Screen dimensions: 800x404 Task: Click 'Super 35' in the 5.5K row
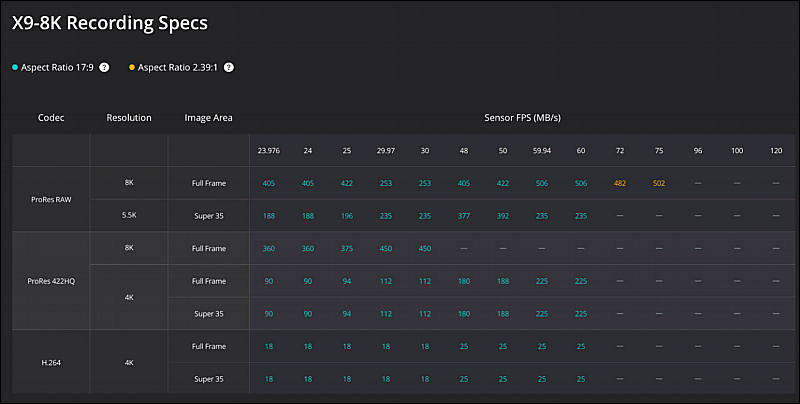pyautogui.click(x=209, y=216)
